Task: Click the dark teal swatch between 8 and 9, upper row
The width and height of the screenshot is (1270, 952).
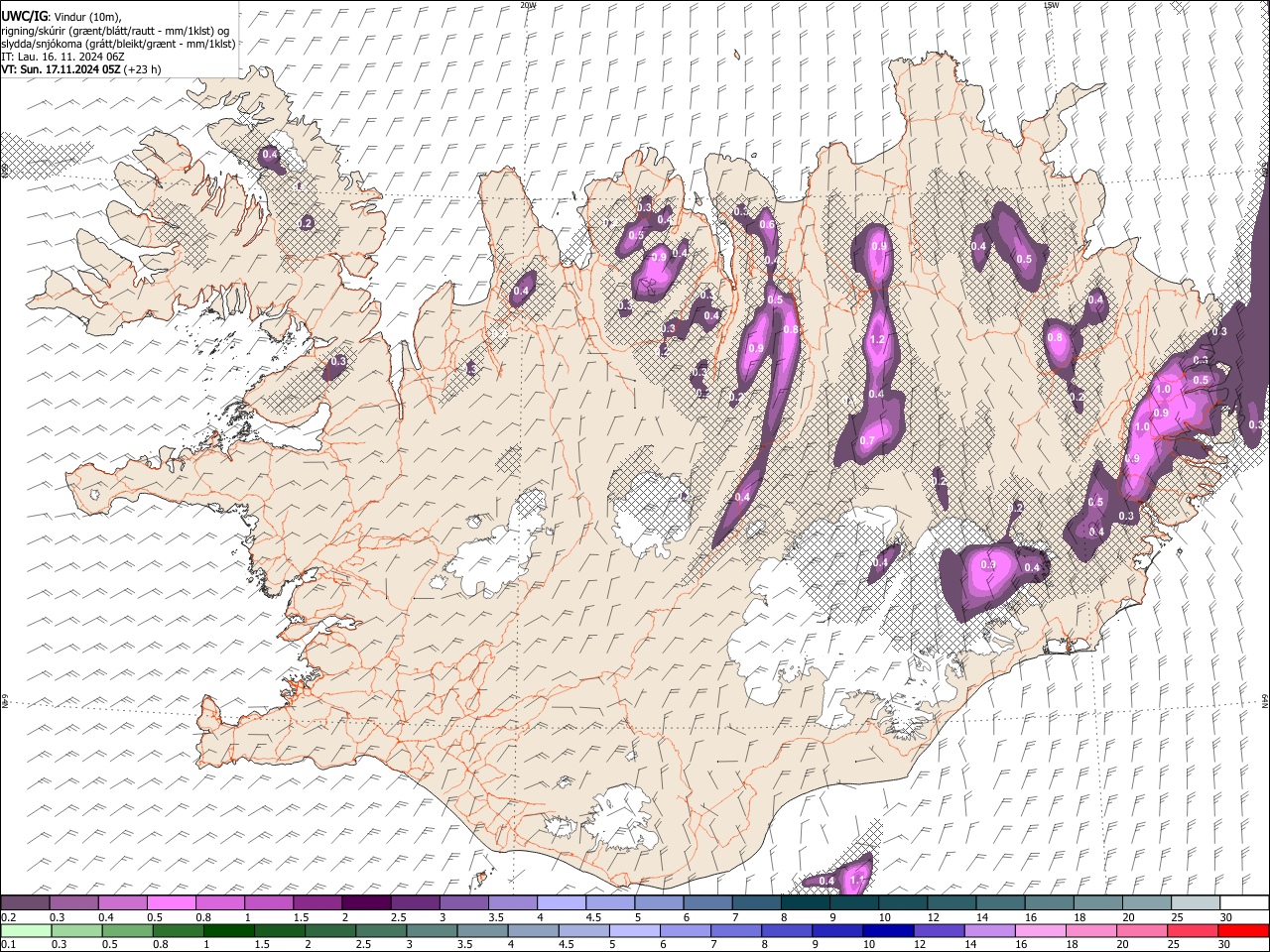Action: [806, 903]
